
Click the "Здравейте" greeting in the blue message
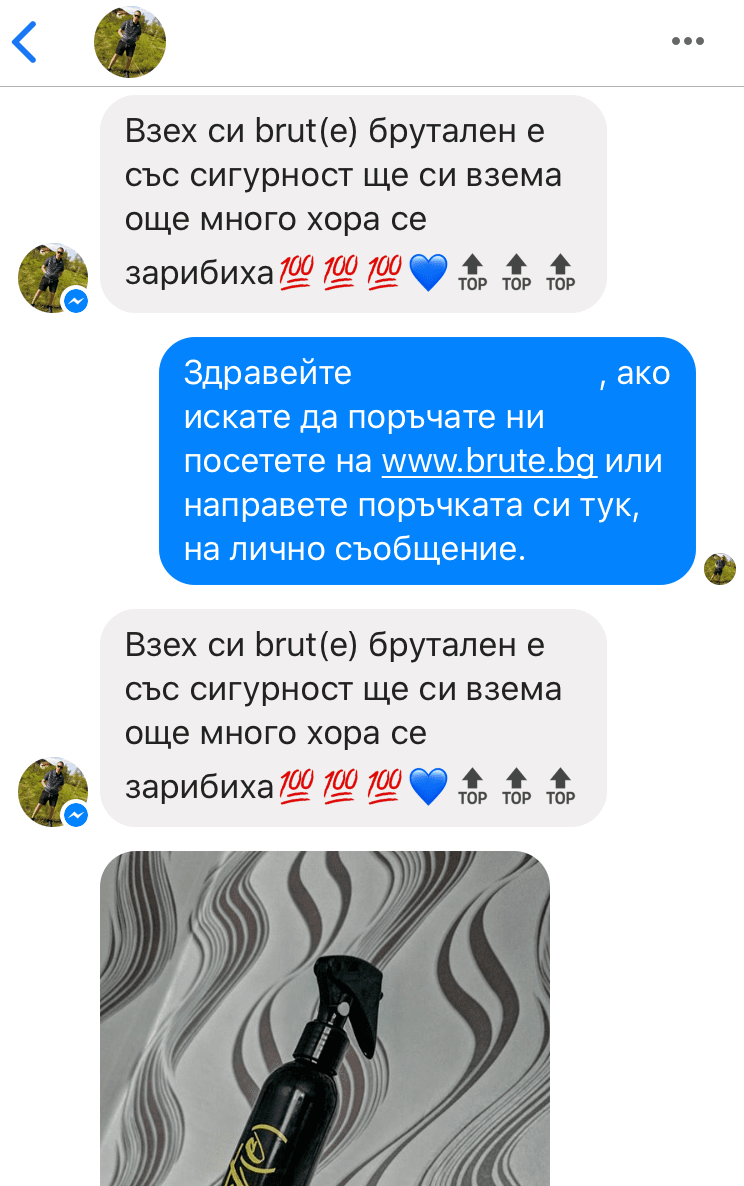click(x=268, y=373)
